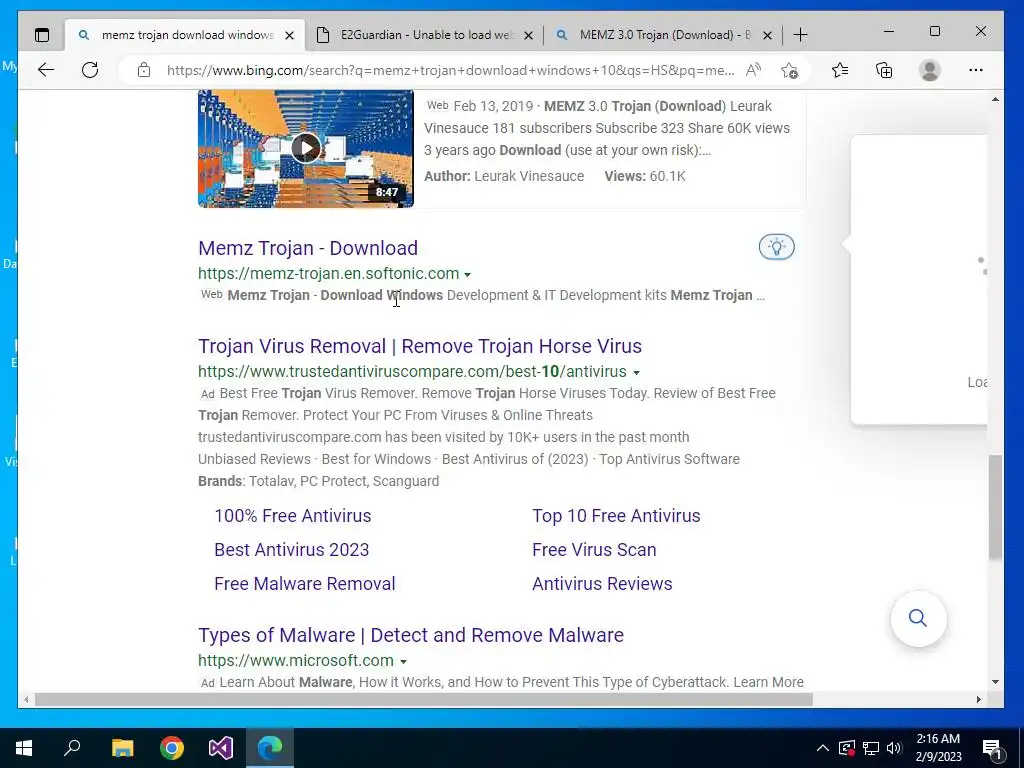This screenshot has width=1024, height=768.
Task: Close the memz trojan download tab
Action: (x=290, y=35)
